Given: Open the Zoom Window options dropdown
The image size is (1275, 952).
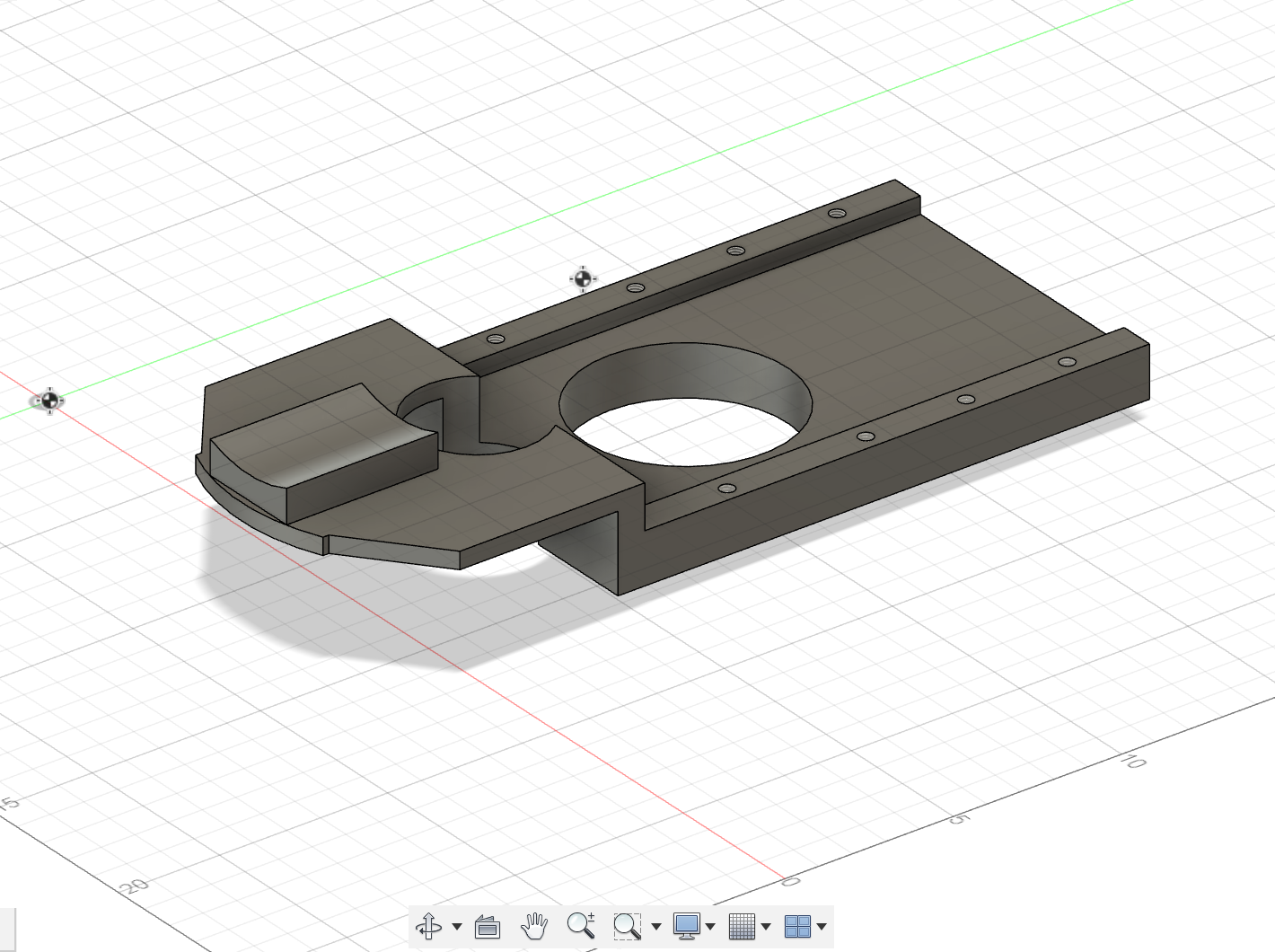Looking at the screenshot, I should [x=656, y=927].
